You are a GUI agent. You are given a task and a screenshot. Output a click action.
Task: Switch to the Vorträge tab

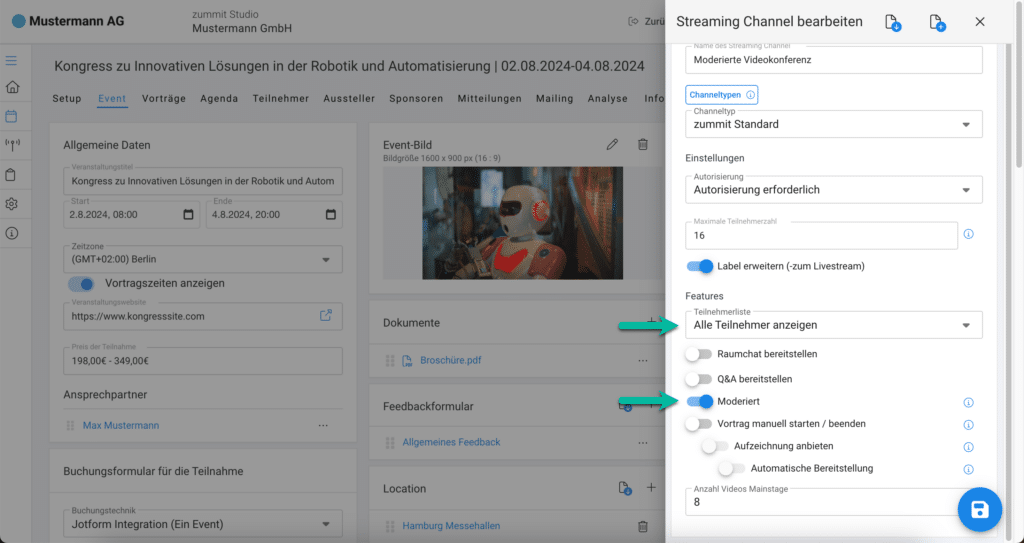pos(163,99)
